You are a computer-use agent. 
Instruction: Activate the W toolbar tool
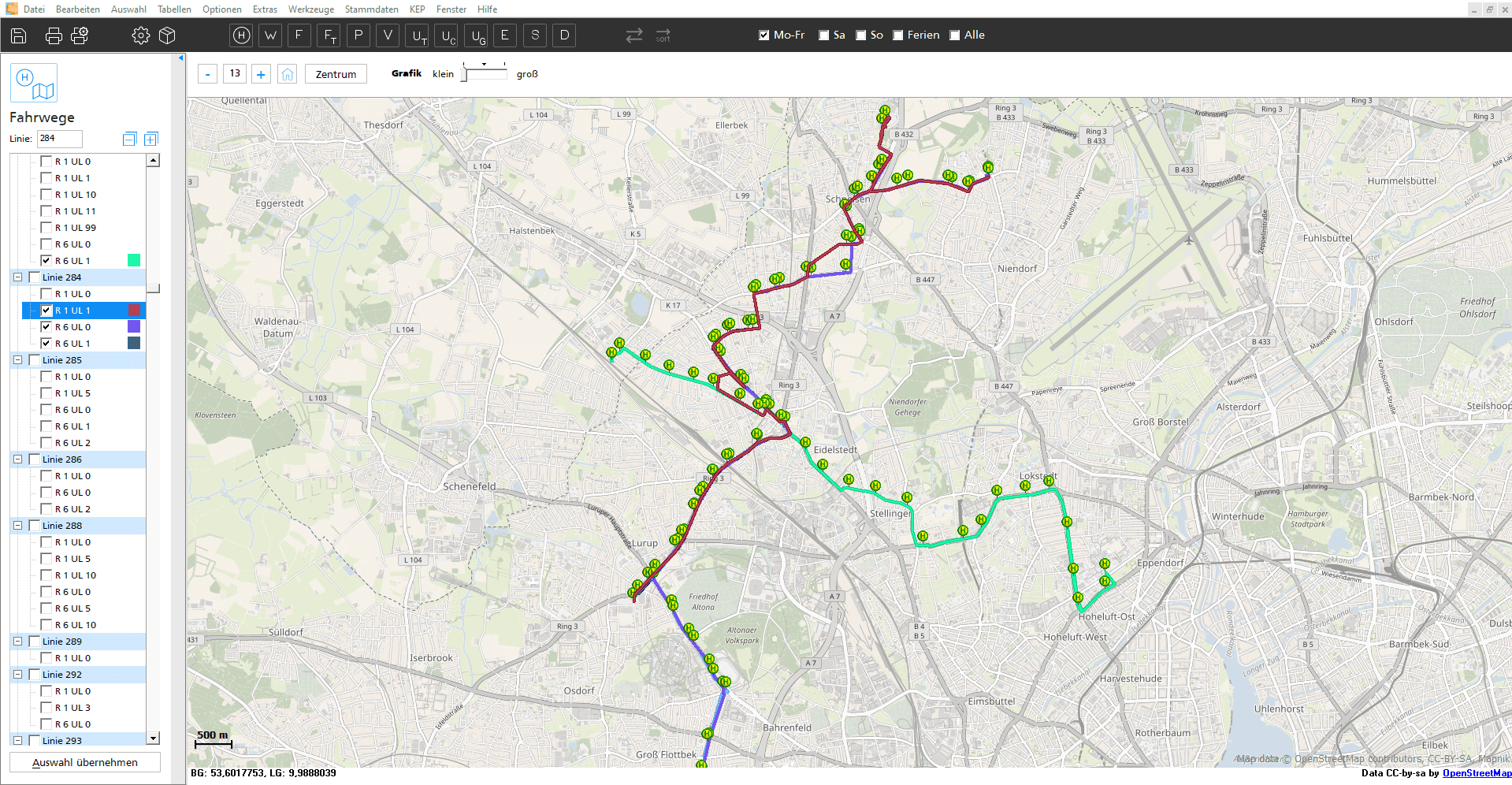[269, 35]
